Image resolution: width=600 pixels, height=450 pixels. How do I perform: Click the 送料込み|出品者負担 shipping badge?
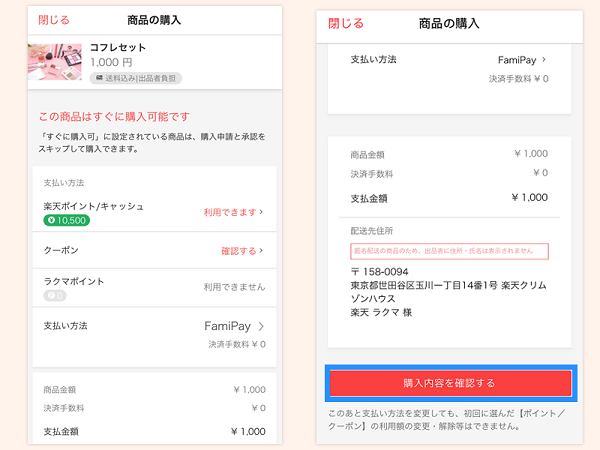tap(136, 78)
